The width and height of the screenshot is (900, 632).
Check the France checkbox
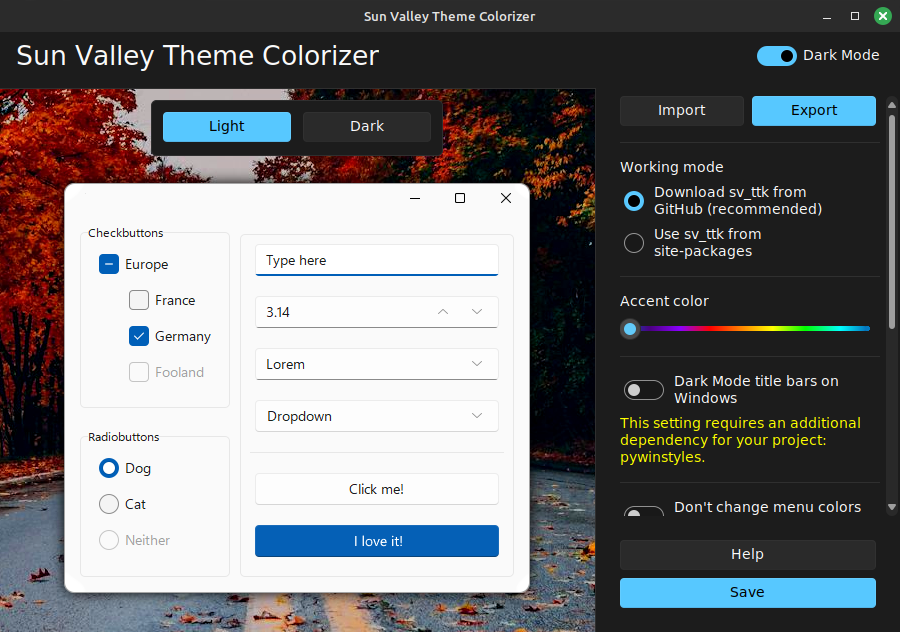click(138, 300)
